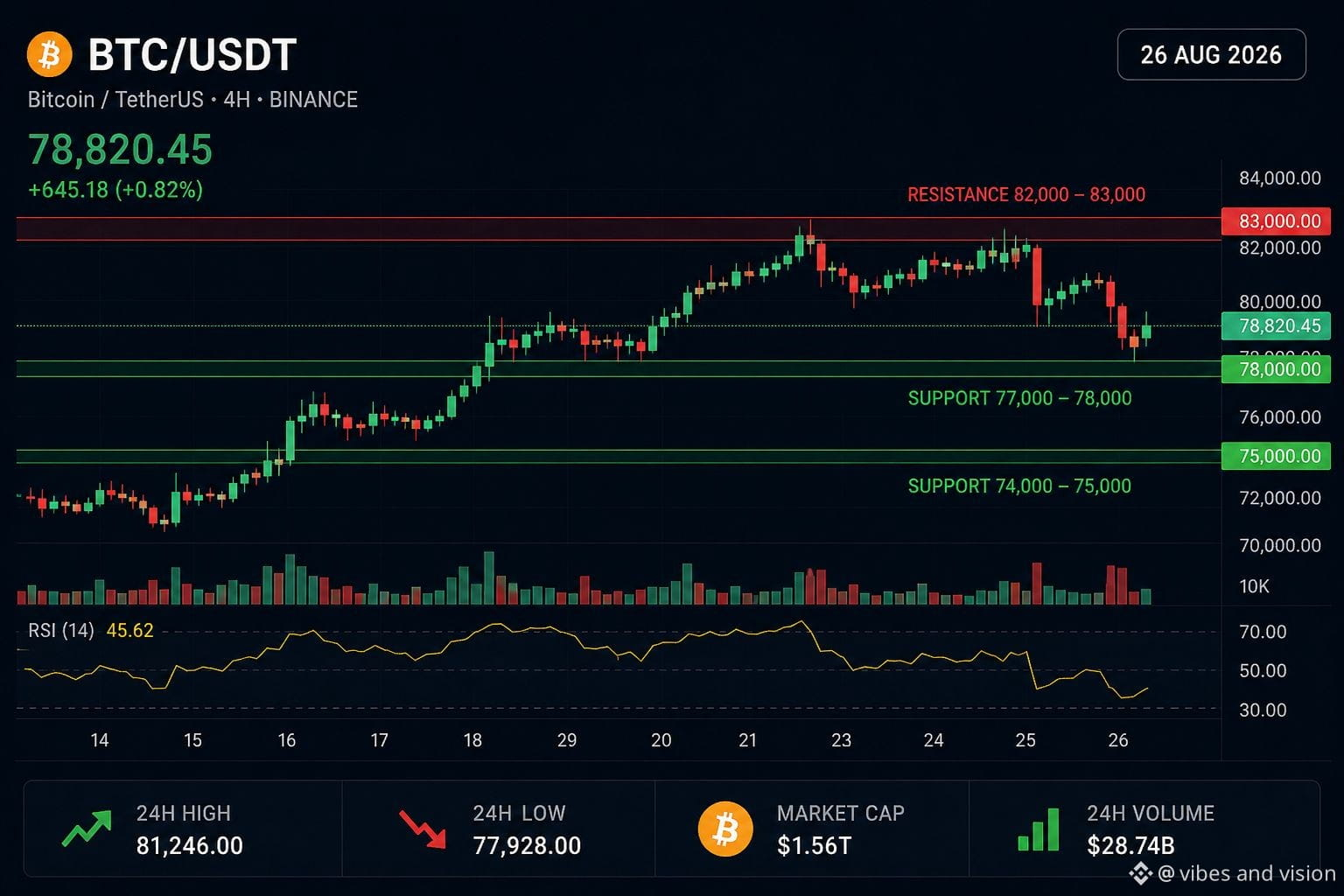Click the 24H HIGH stat label
The height and width of the screenshot is (896, 1344).
[184, 814]
